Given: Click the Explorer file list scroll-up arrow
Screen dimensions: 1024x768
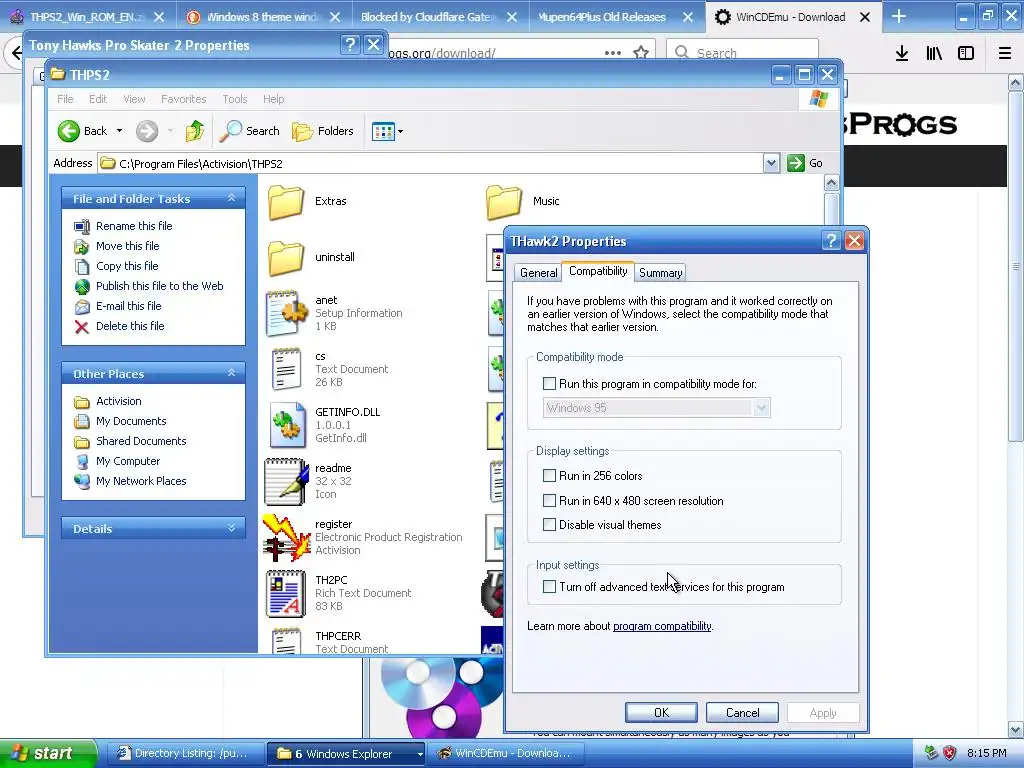Looking at the screenshot, I should (x=831, y=183).
